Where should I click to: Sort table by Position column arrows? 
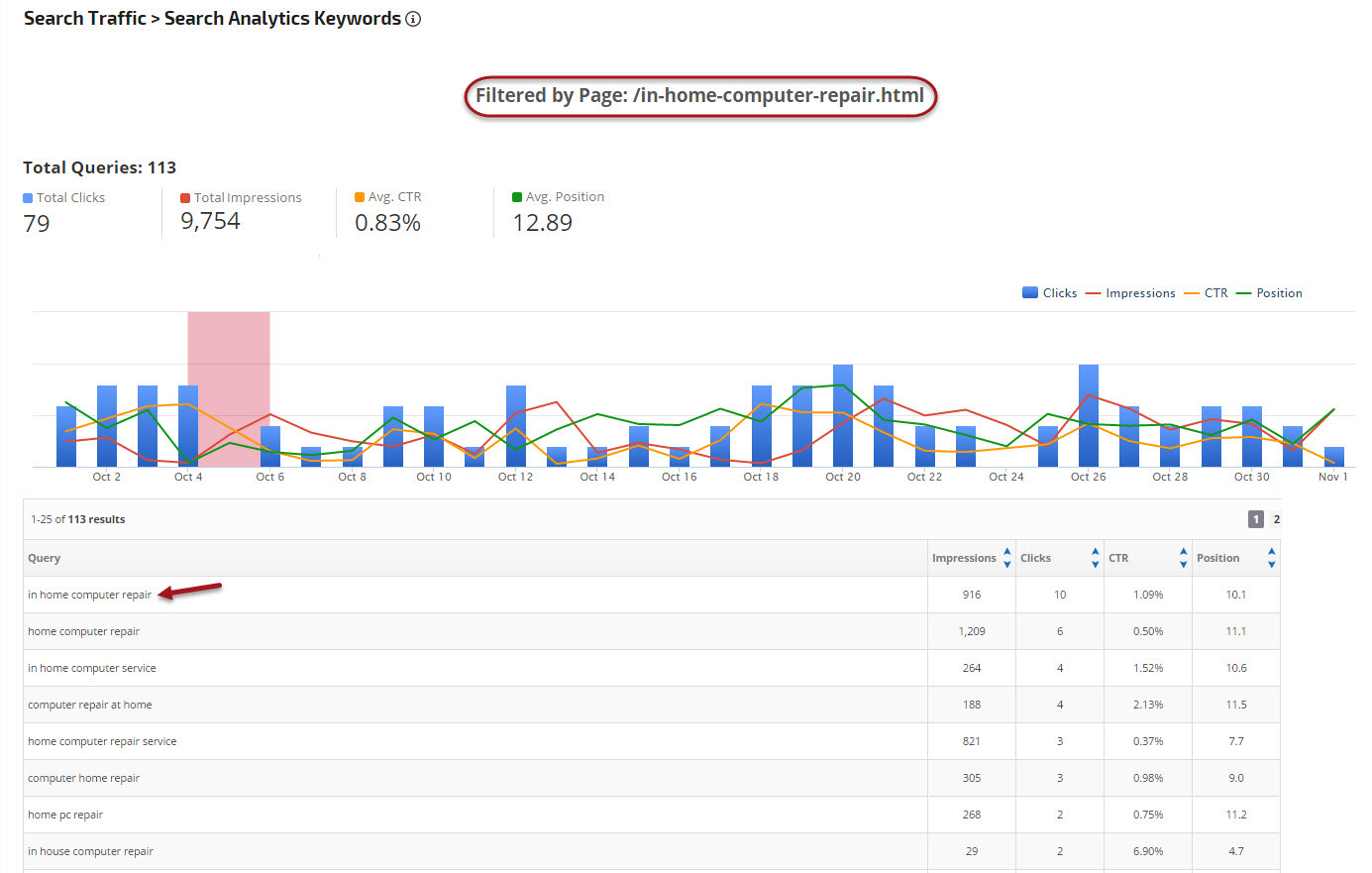[x=1271, y=558]
